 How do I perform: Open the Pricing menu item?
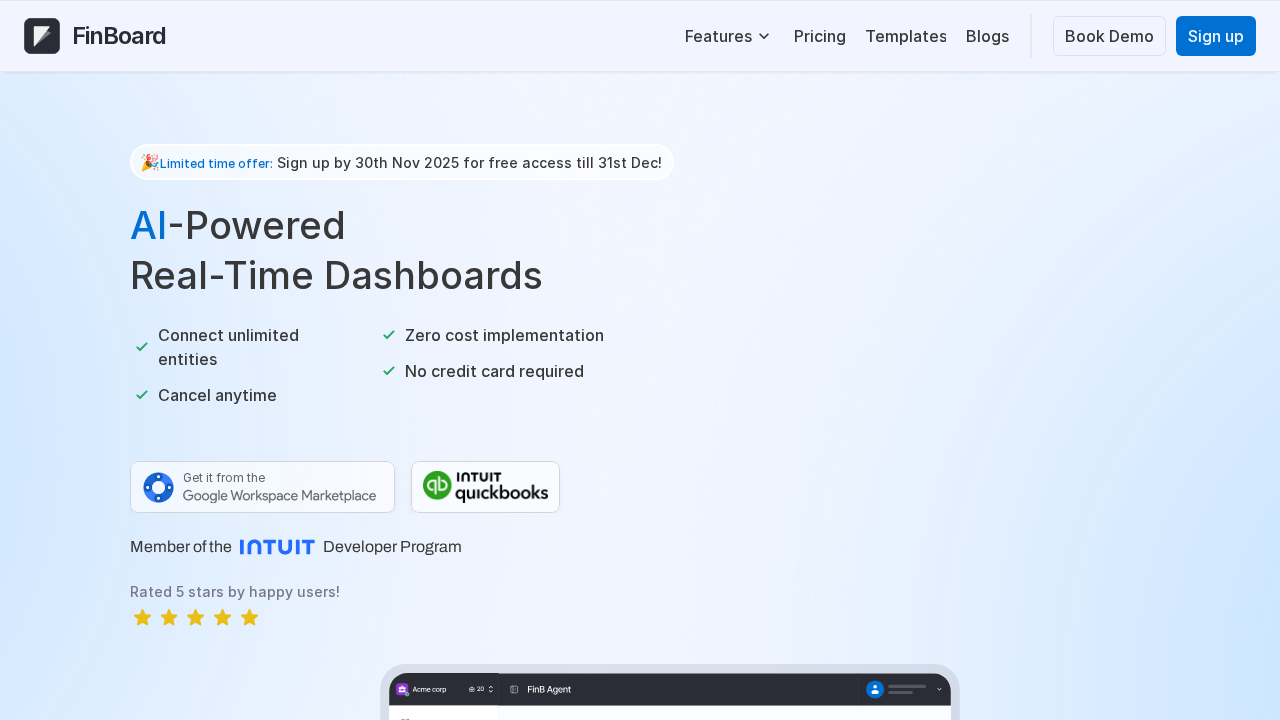click(819, 36)
